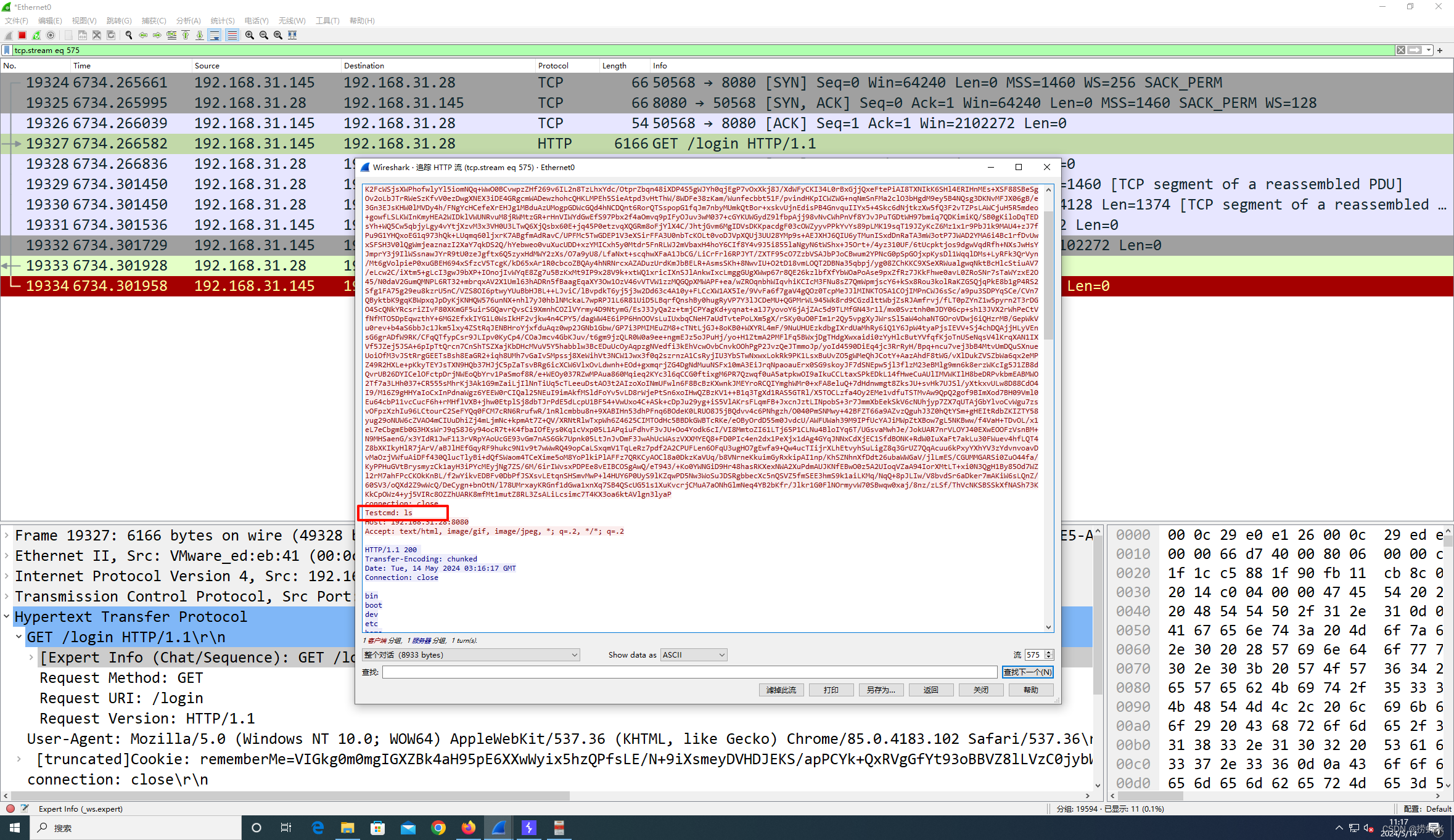
Task: Open the 捕获(C) menu
Action: point(154,20)
